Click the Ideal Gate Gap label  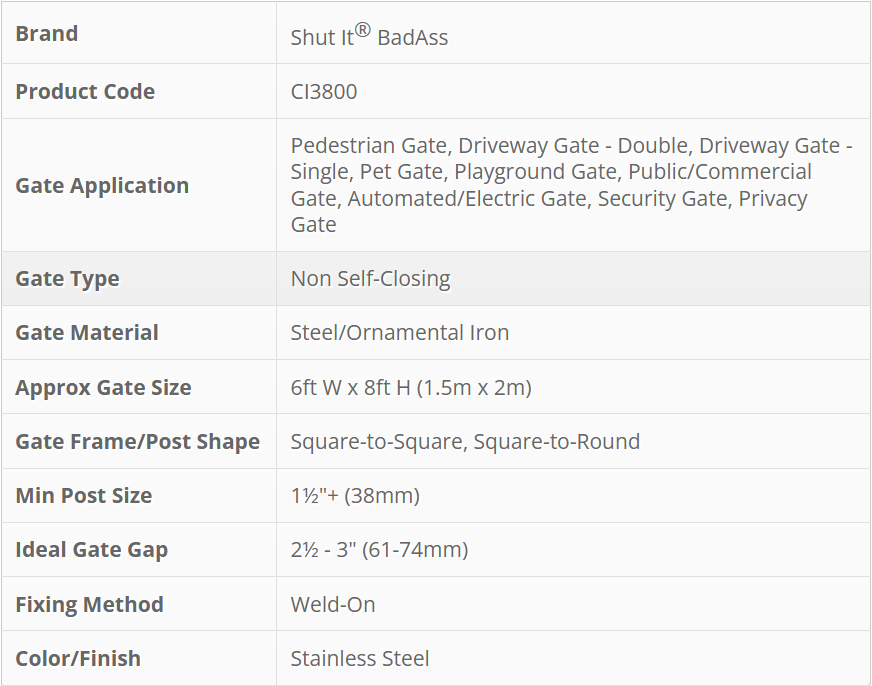(x=92, y=550)
